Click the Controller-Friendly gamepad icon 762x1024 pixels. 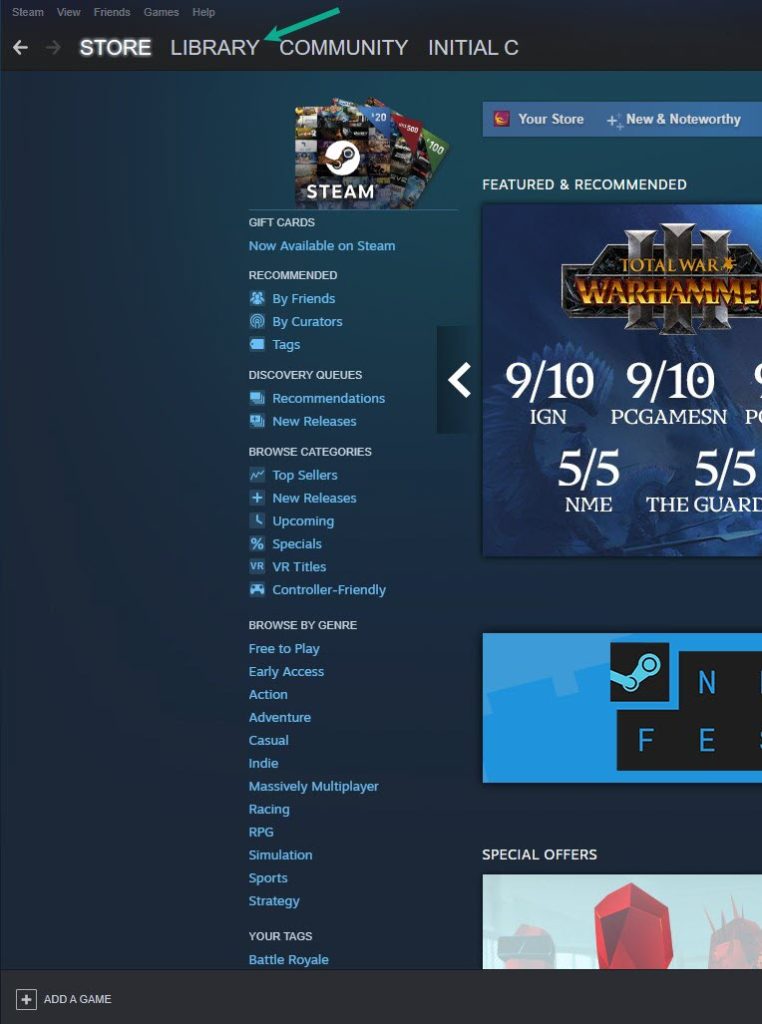(257, 590)
